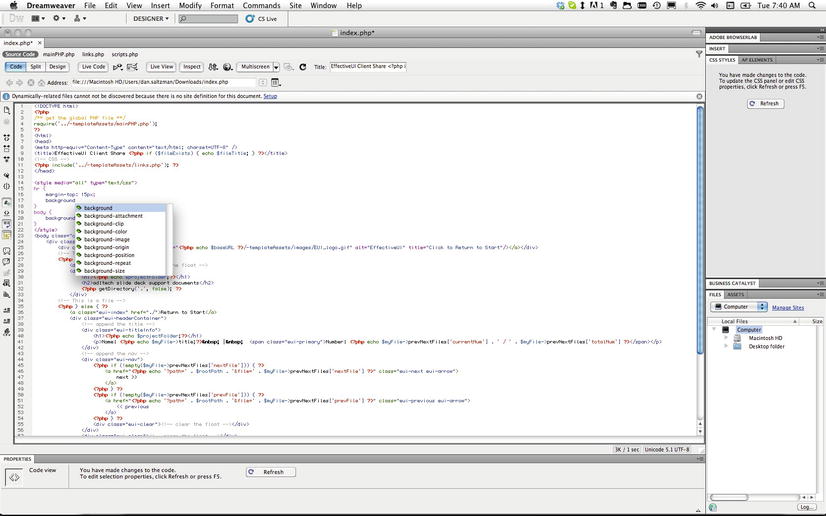Screen dimensions: 826x516
Task: Expand the Macintosh HD tree item
Action: point(726,338)
